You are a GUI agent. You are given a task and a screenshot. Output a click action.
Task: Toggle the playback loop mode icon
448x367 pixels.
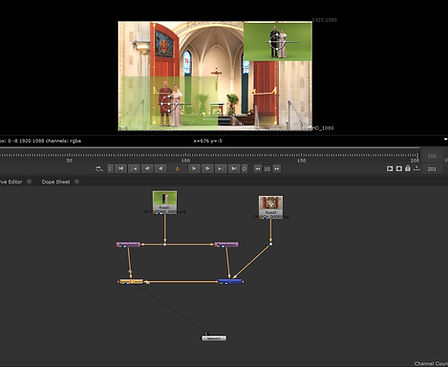coord(99,169)
